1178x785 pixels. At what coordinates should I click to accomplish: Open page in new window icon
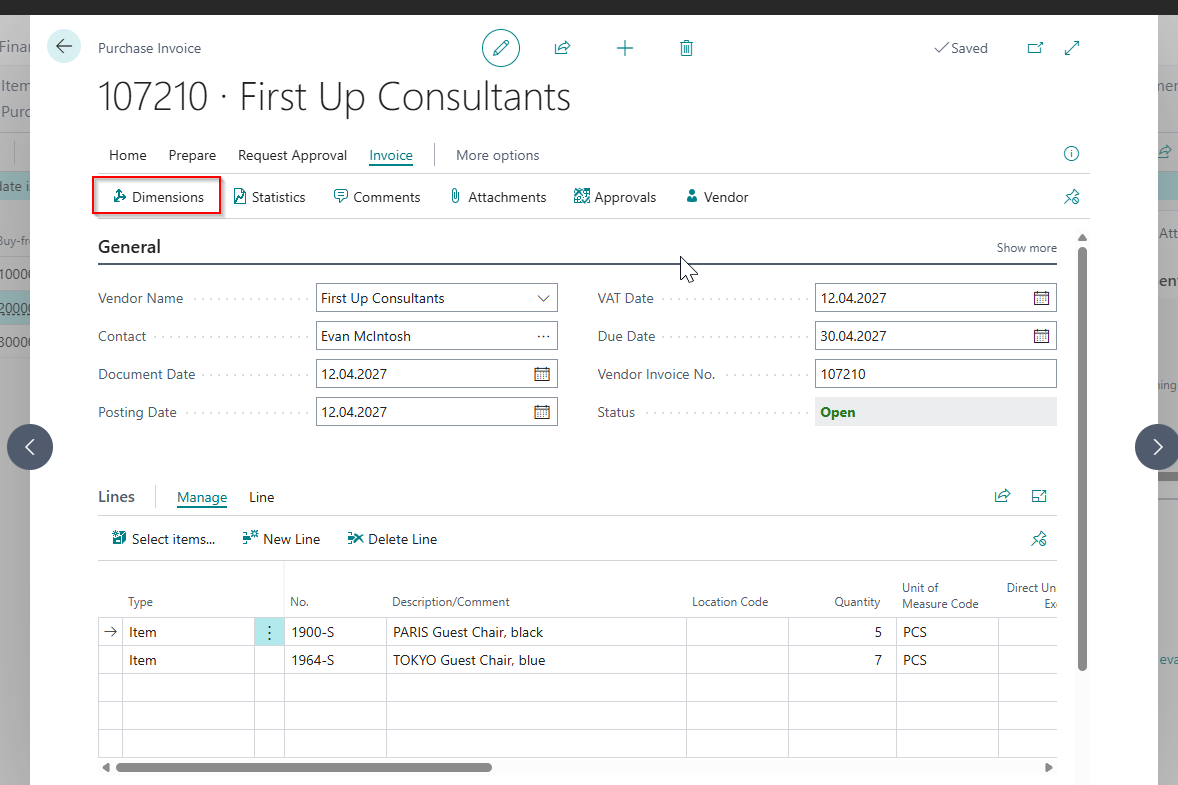[x=1035, y=48]
